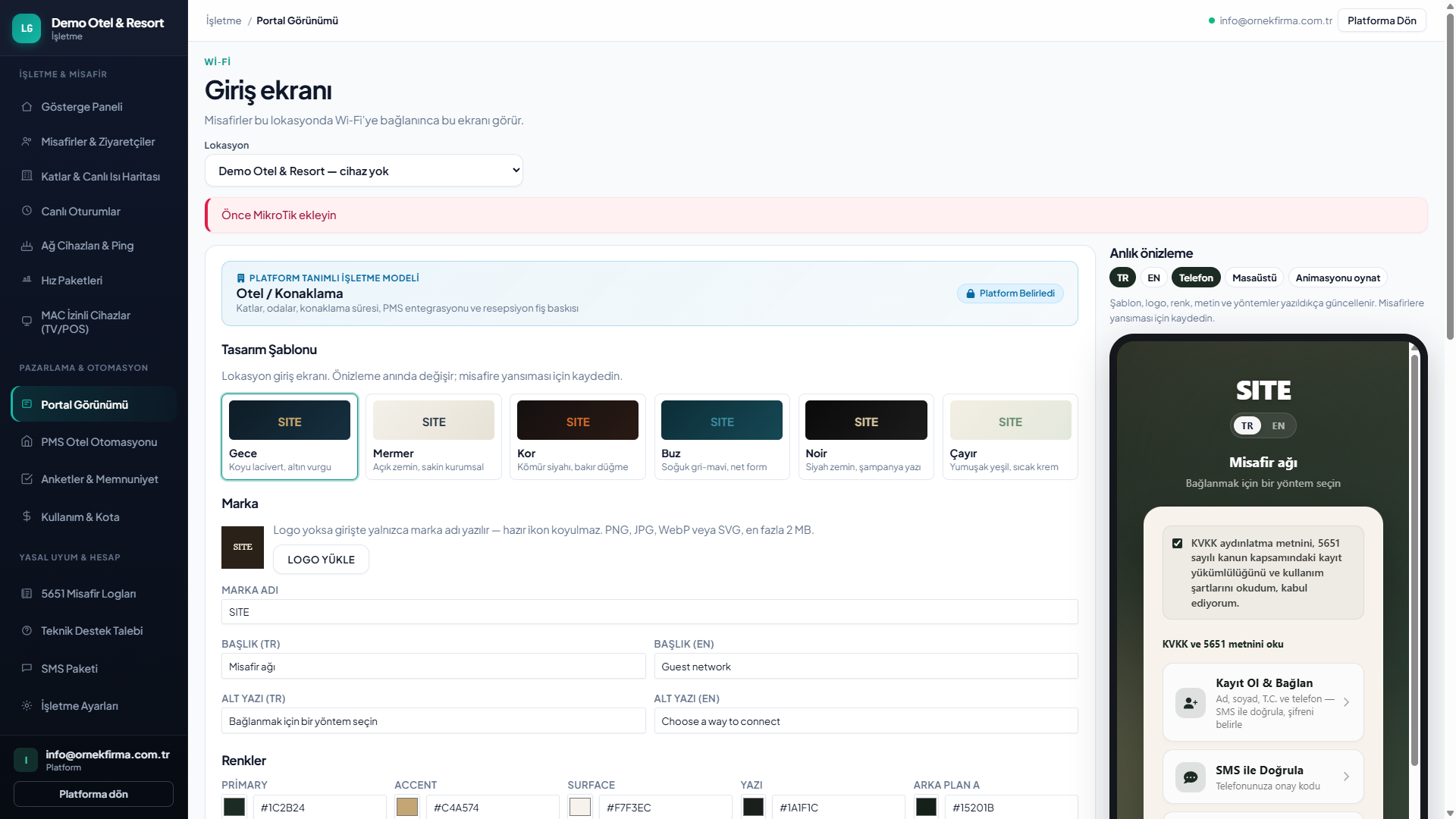
Task: Select Masaüstü preview mode
Action: 1254,278
